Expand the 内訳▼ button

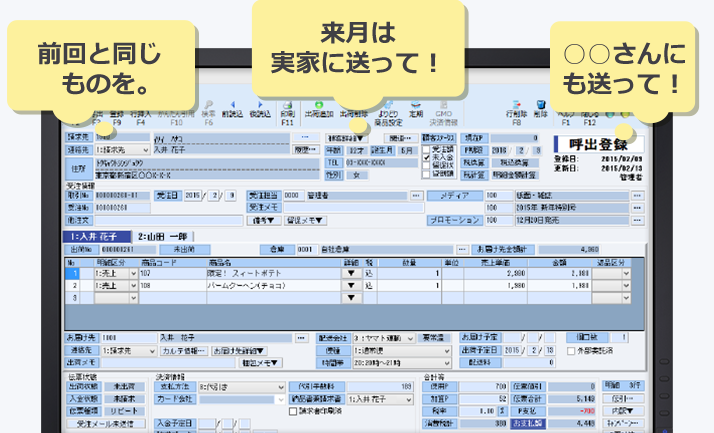[x=622, y=411]
